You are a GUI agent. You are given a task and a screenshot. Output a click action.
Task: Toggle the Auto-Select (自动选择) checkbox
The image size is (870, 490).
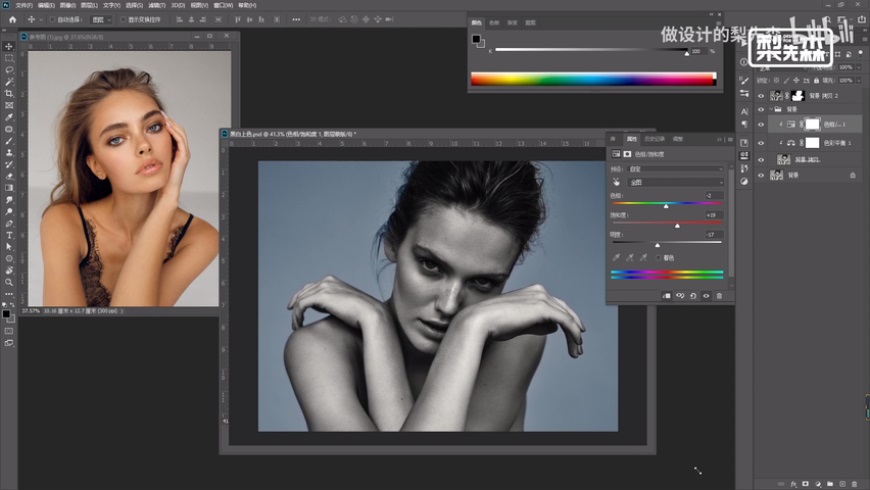(x=52, y=19)
